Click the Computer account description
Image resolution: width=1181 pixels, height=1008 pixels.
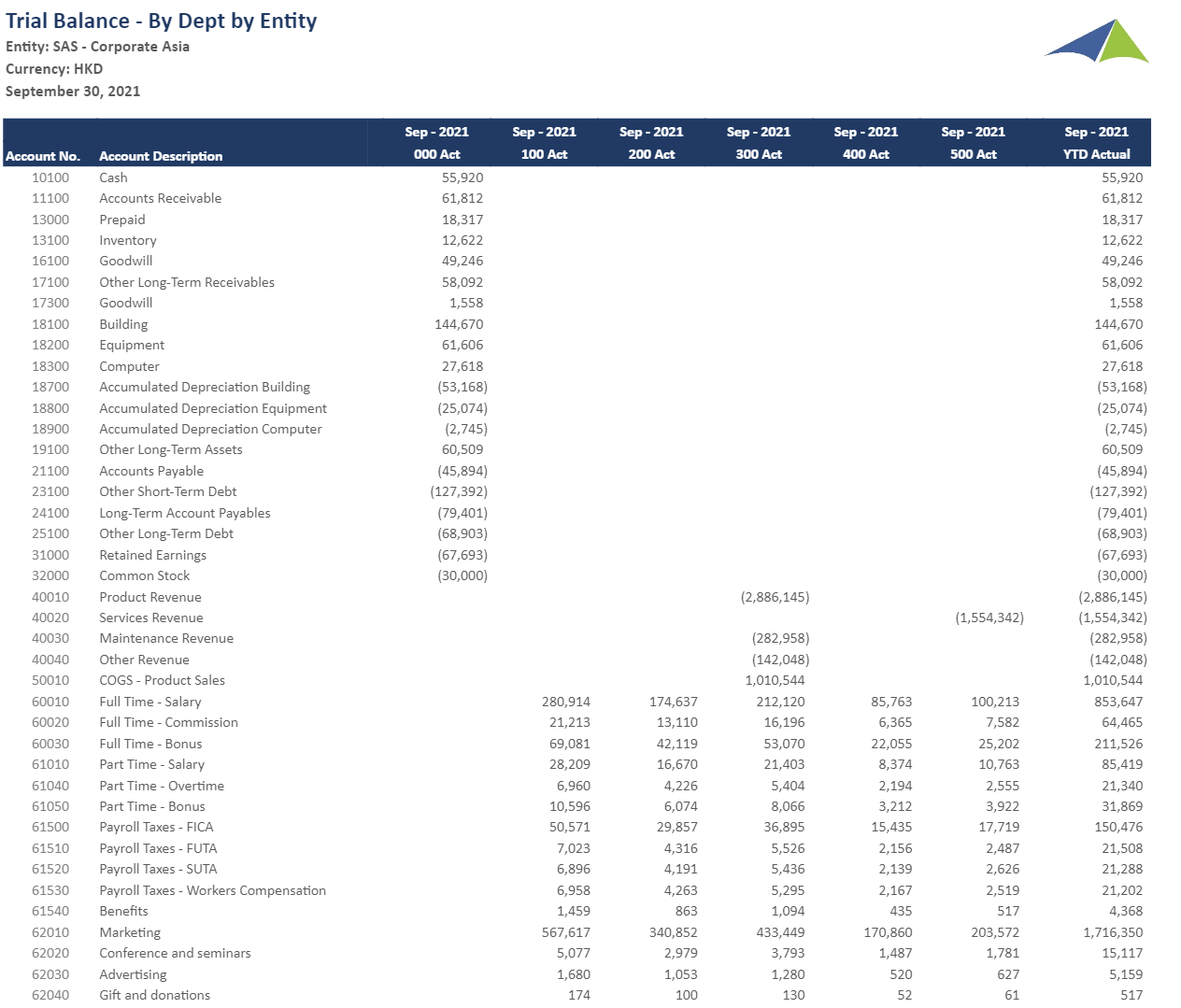[129, 366]
